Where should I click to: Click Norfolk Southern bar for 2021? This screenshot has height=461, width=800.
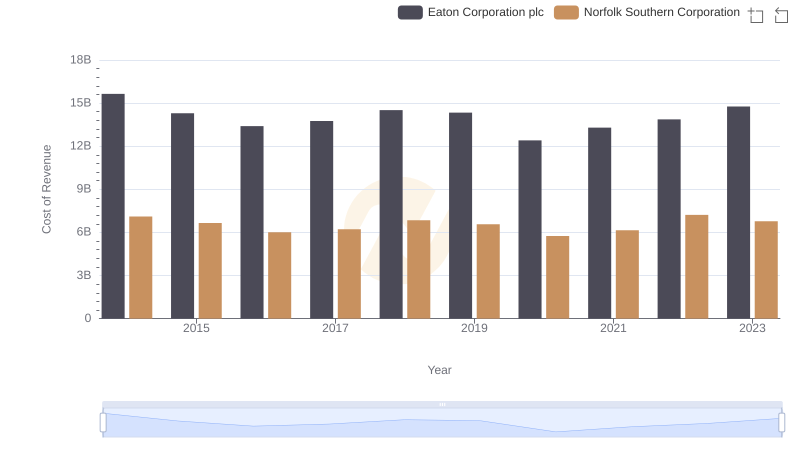(x=627, y=274)
